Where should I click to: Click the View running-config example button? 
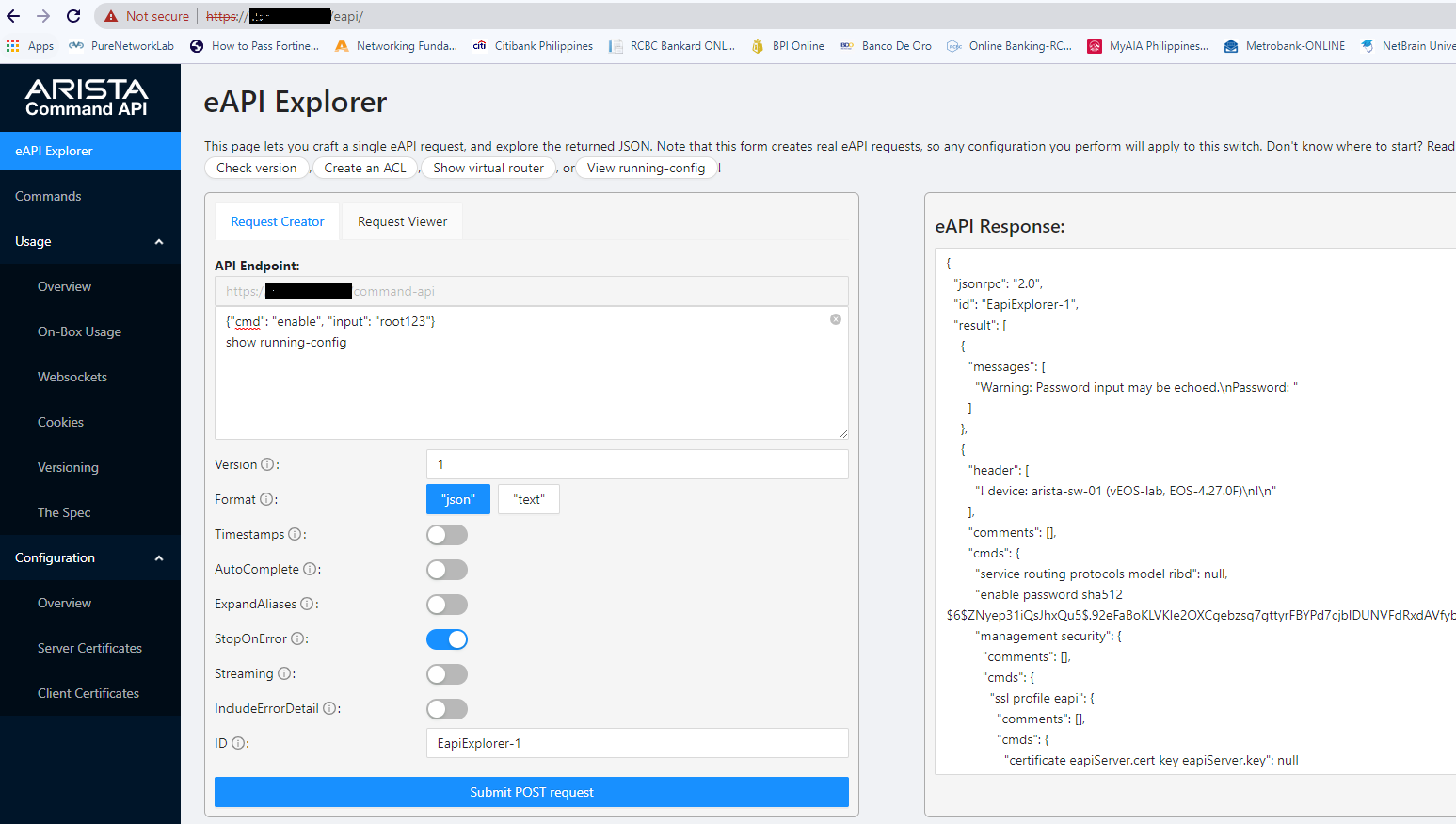coord(646,168)
